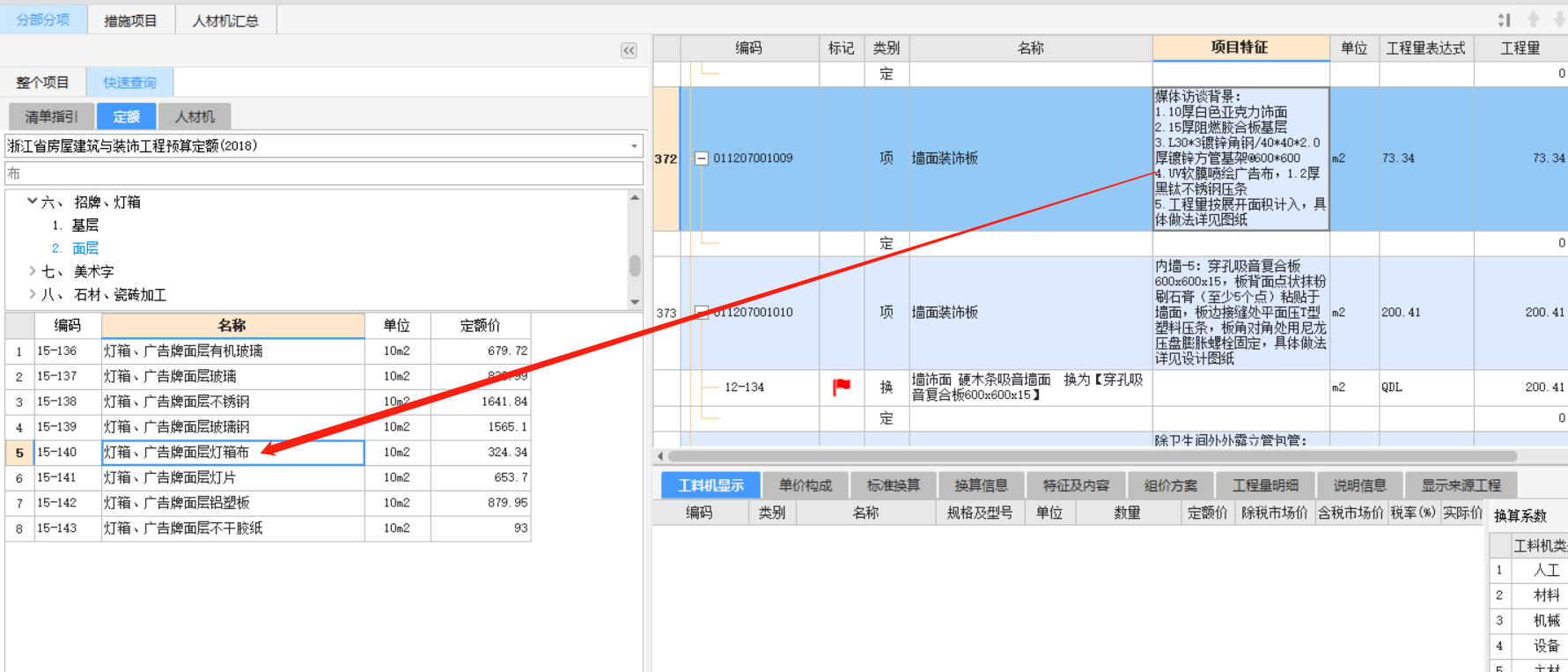
Task: Open the 工料机显示 tab
Action: (x=710, y=485)
